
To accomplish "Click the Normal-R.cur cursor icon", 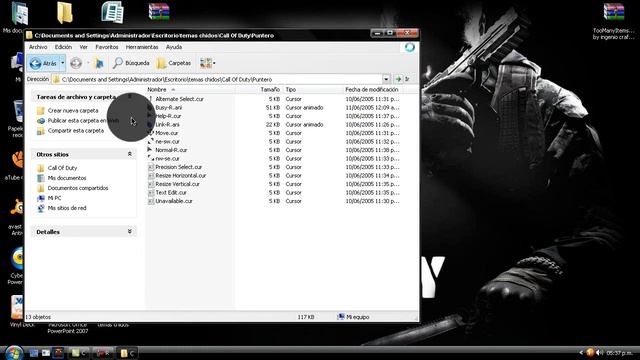I will tap(151, 150).
